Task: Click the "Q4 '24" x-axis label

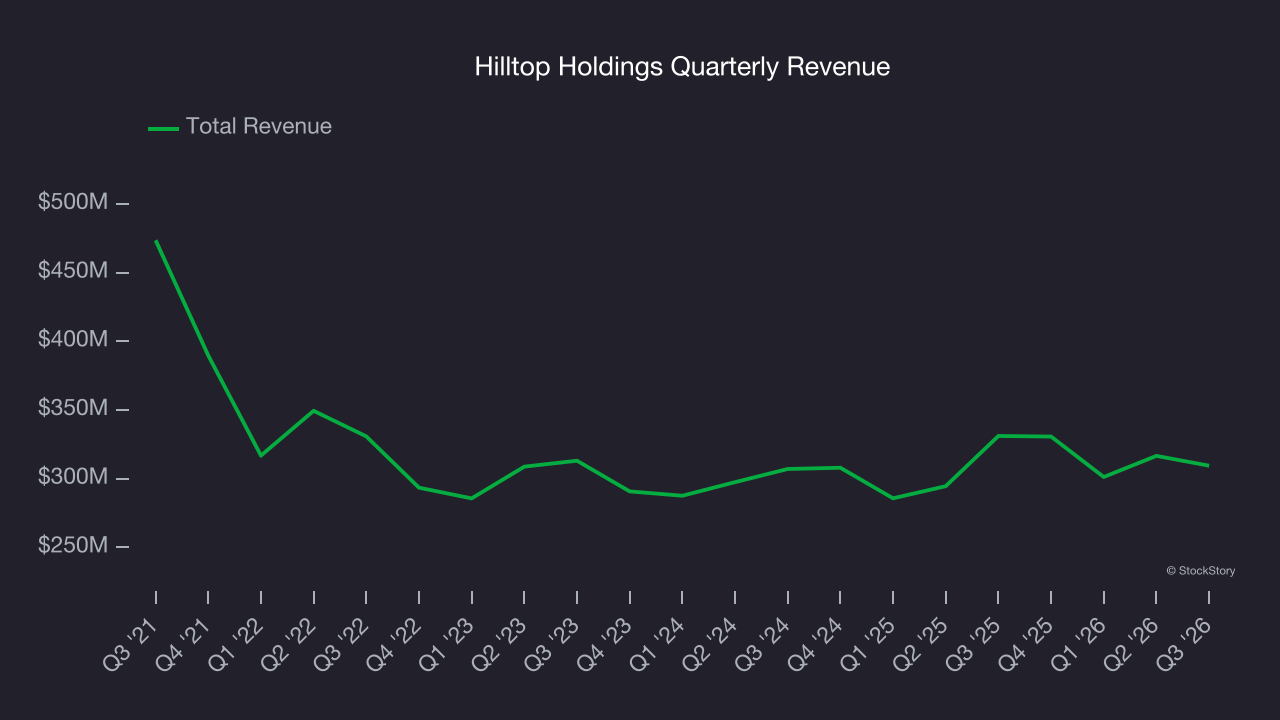Action: 816,642
